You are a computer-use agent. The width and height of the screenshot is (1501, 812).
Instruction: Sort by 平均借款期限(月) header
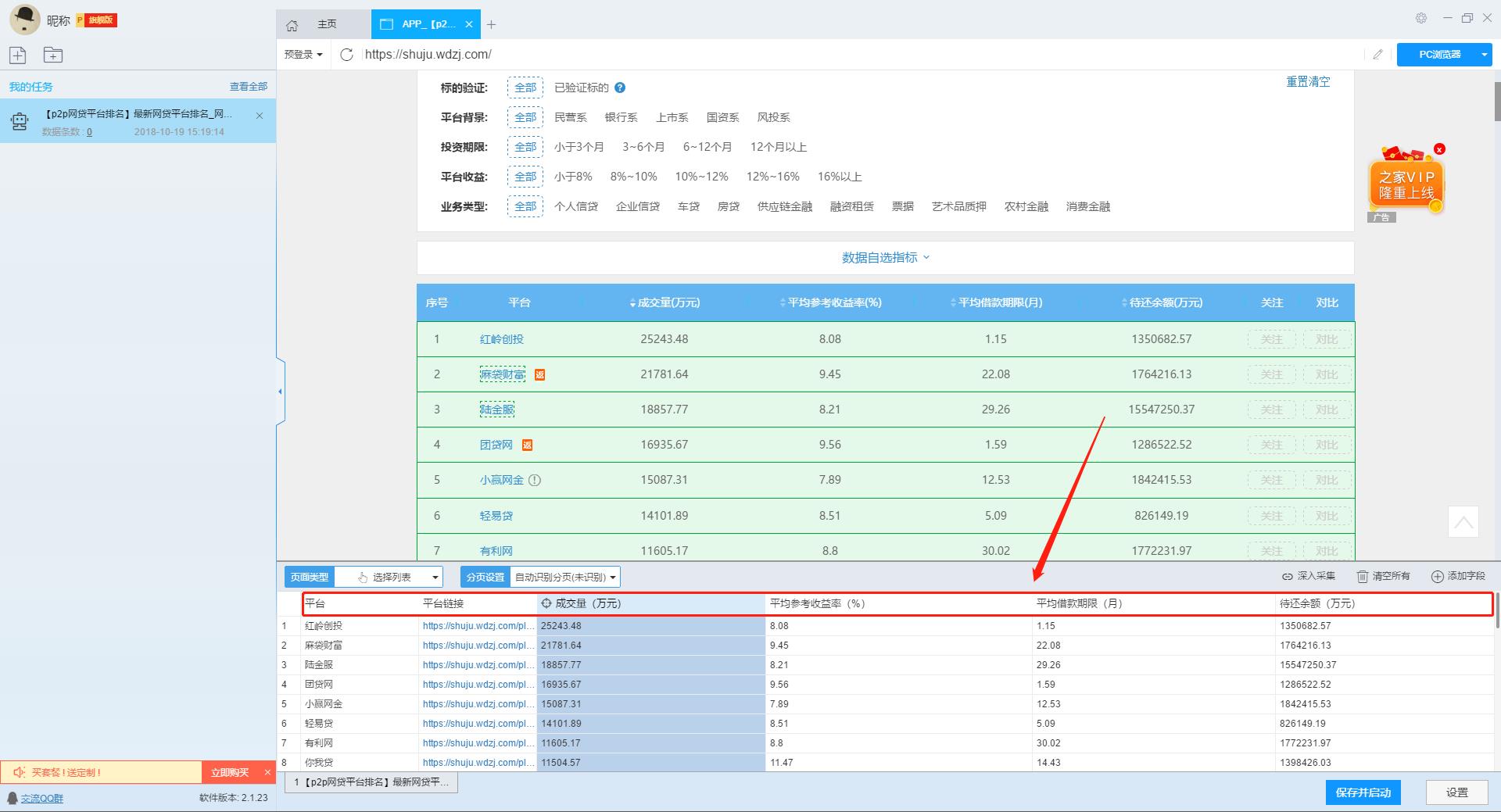(x=996, y=302)
